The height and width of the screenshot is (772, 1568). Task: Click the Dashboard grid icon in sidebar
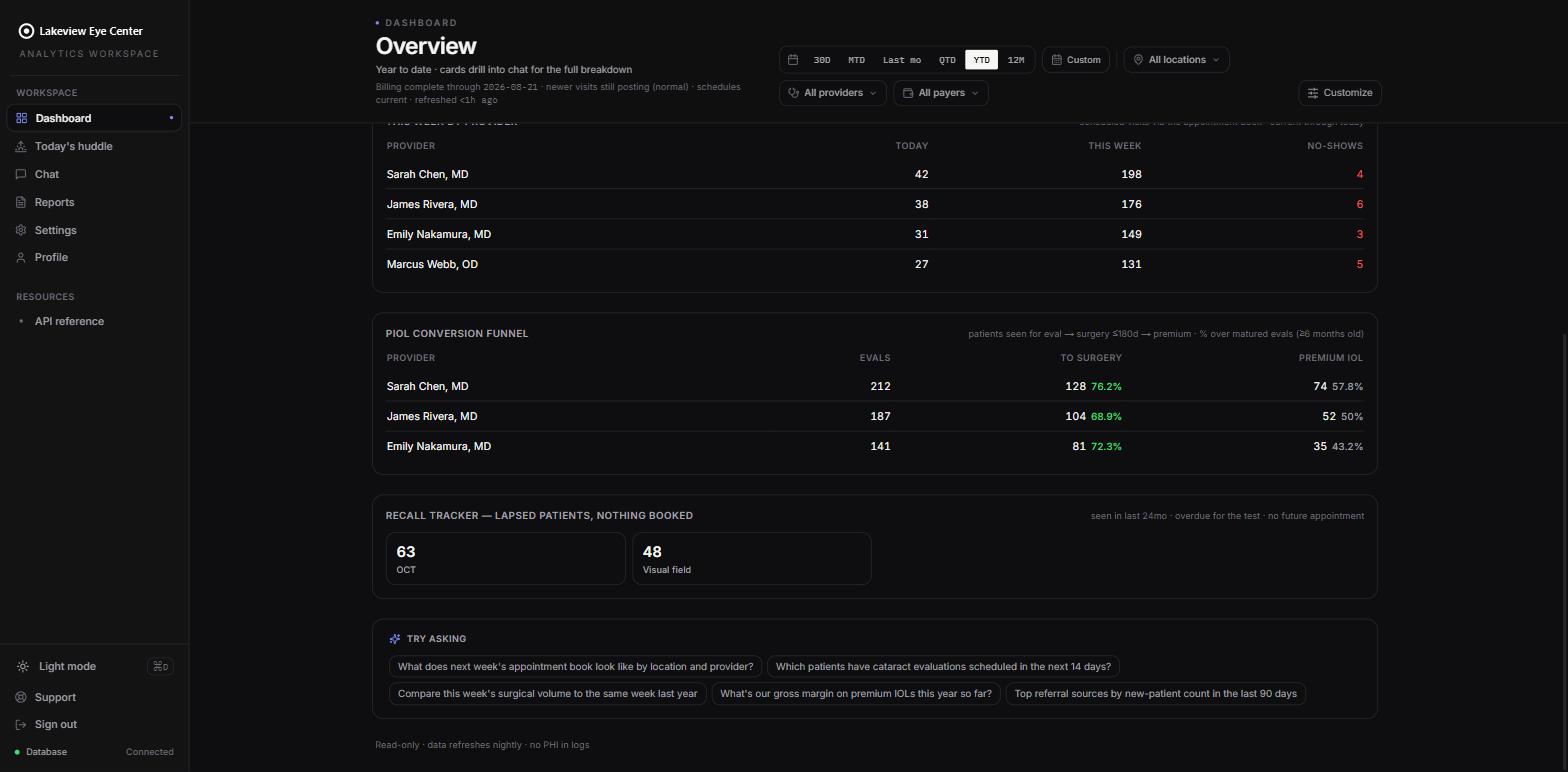click(x=22, y=118)
